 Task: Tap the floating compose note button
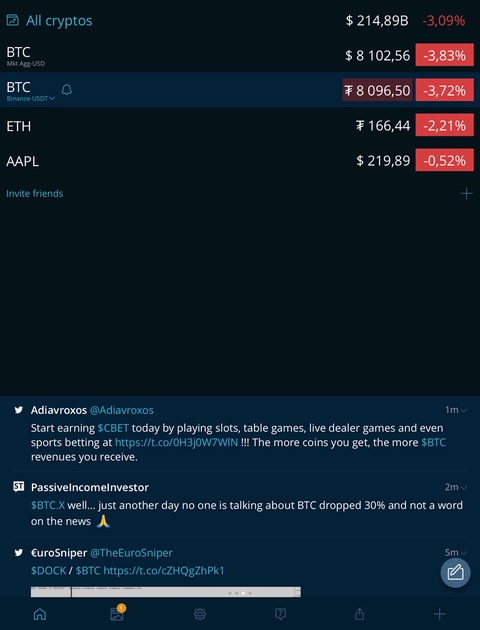click(455, 573)
